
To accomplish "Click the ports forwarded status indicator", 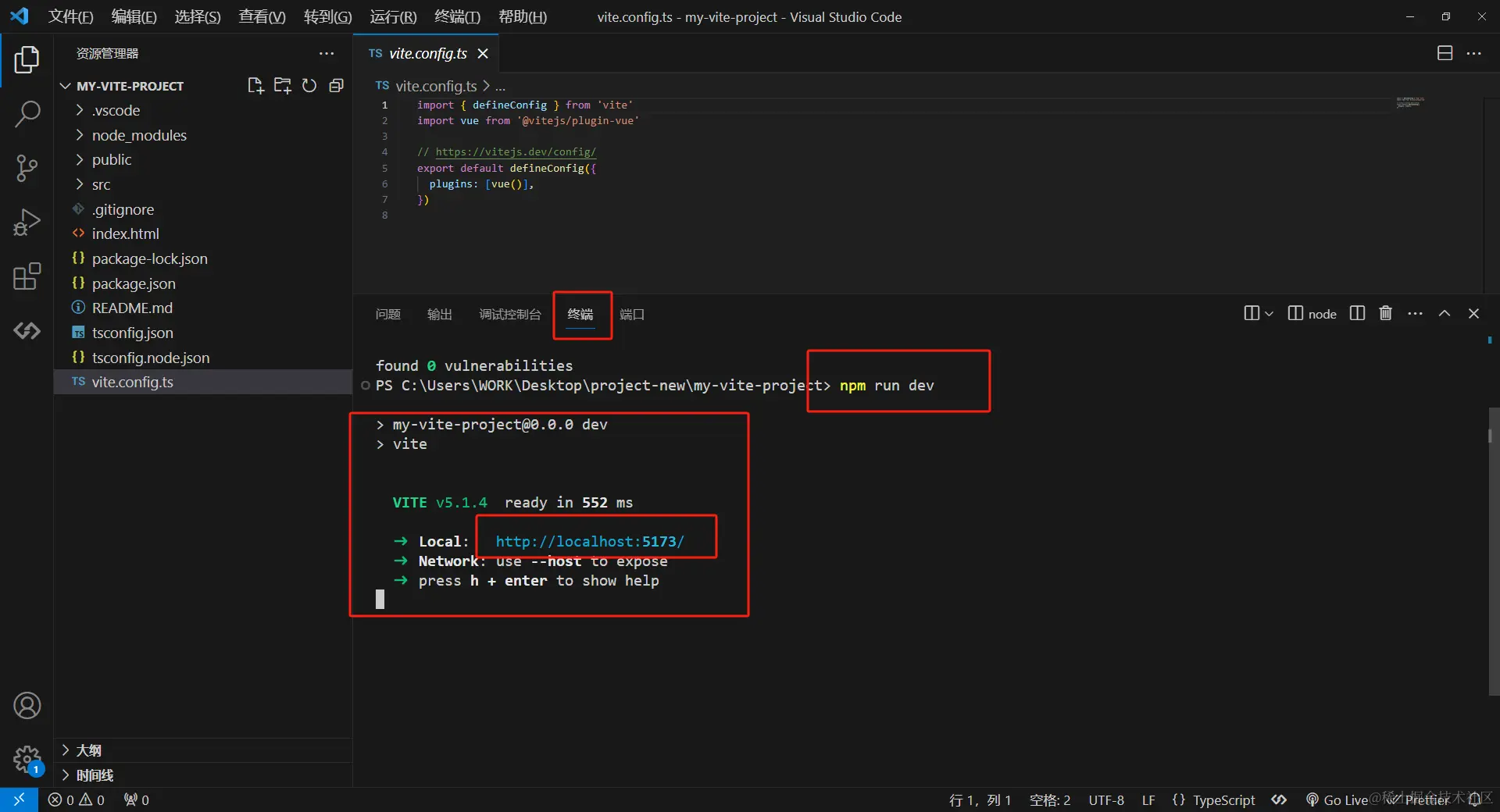I will pos(137,800).
